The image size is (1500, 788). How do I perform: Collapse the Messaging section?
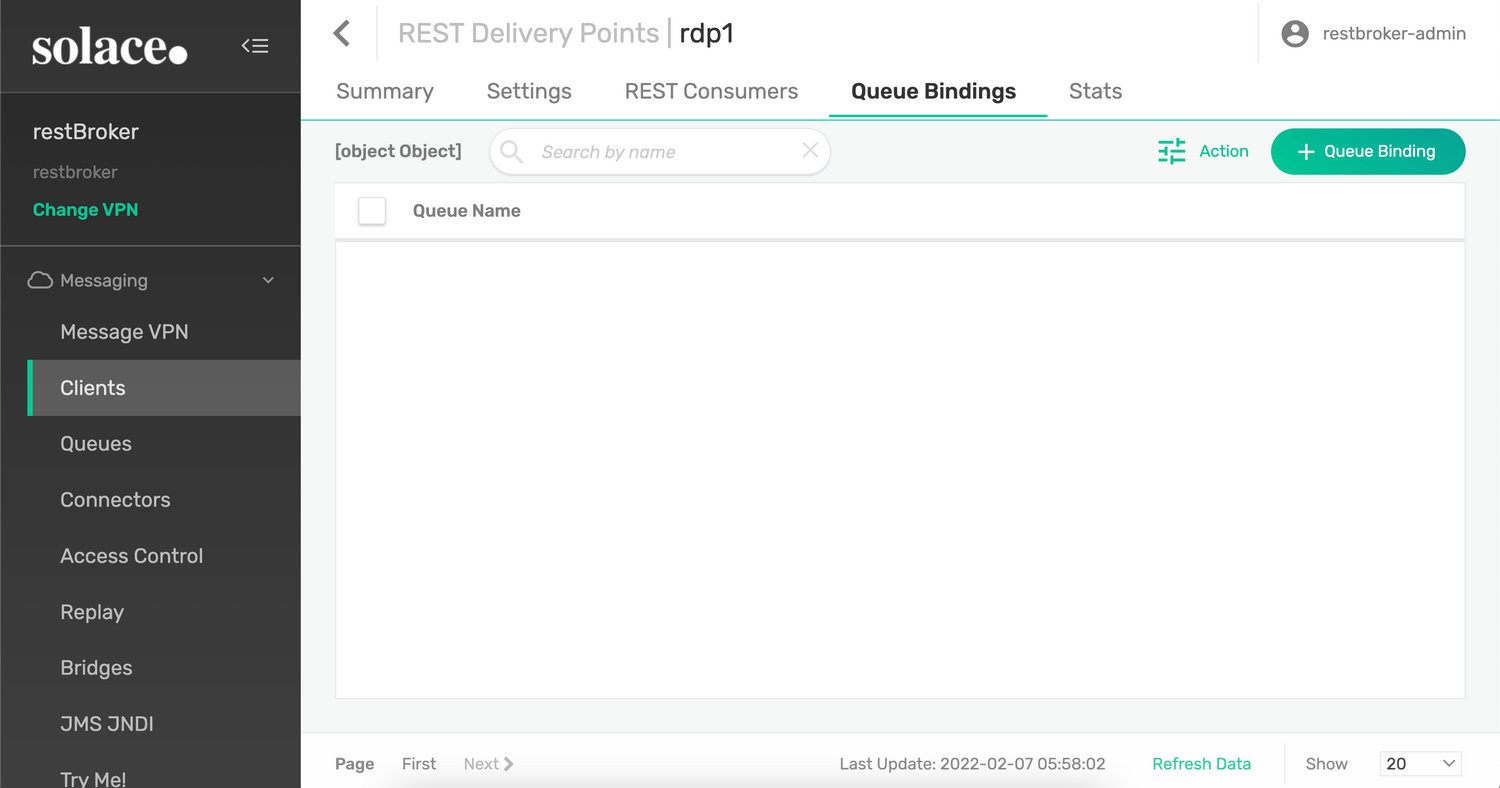point(267,280)
